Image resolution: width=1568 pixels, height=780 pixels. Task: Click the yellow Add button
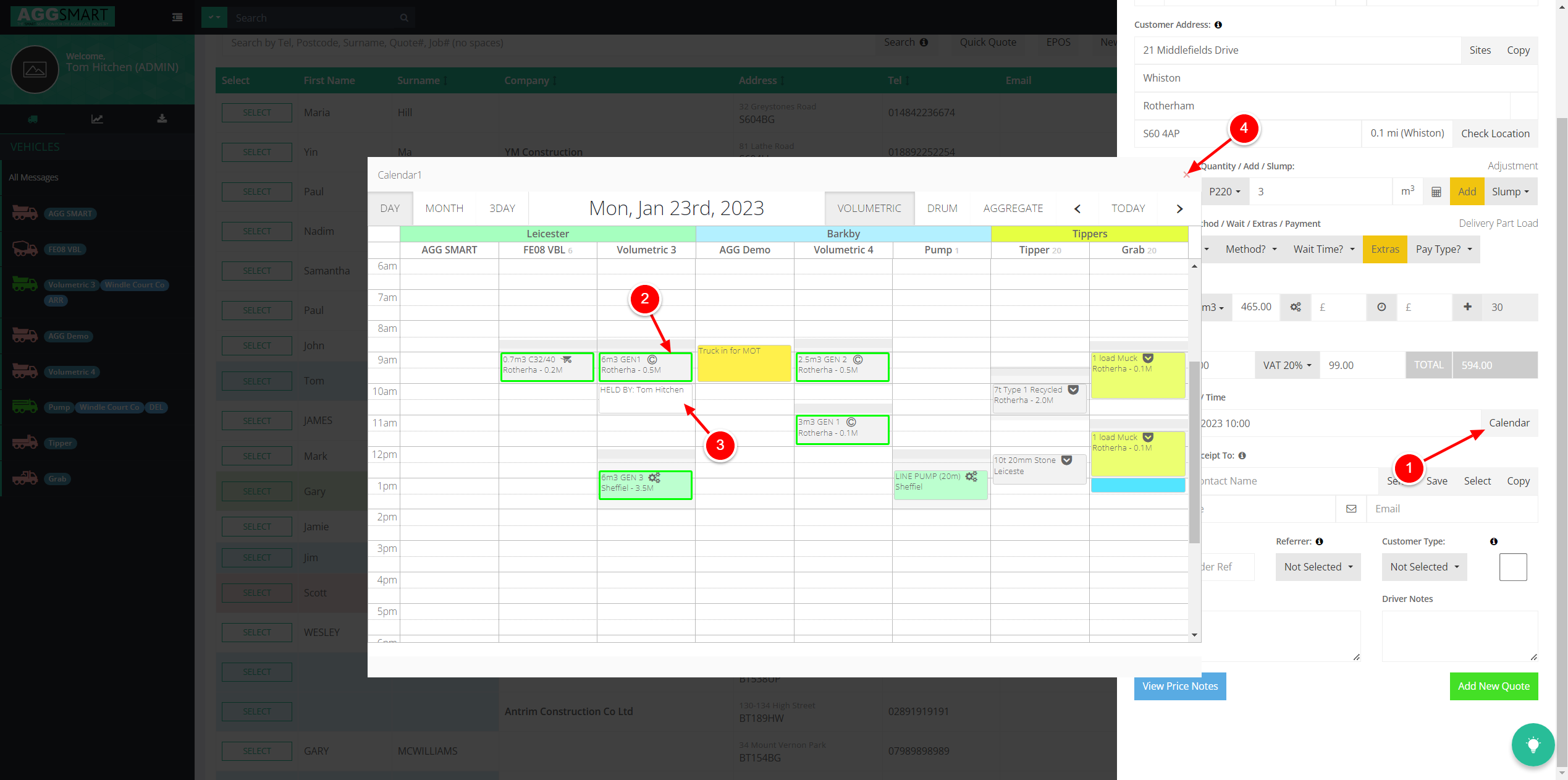1467,192
